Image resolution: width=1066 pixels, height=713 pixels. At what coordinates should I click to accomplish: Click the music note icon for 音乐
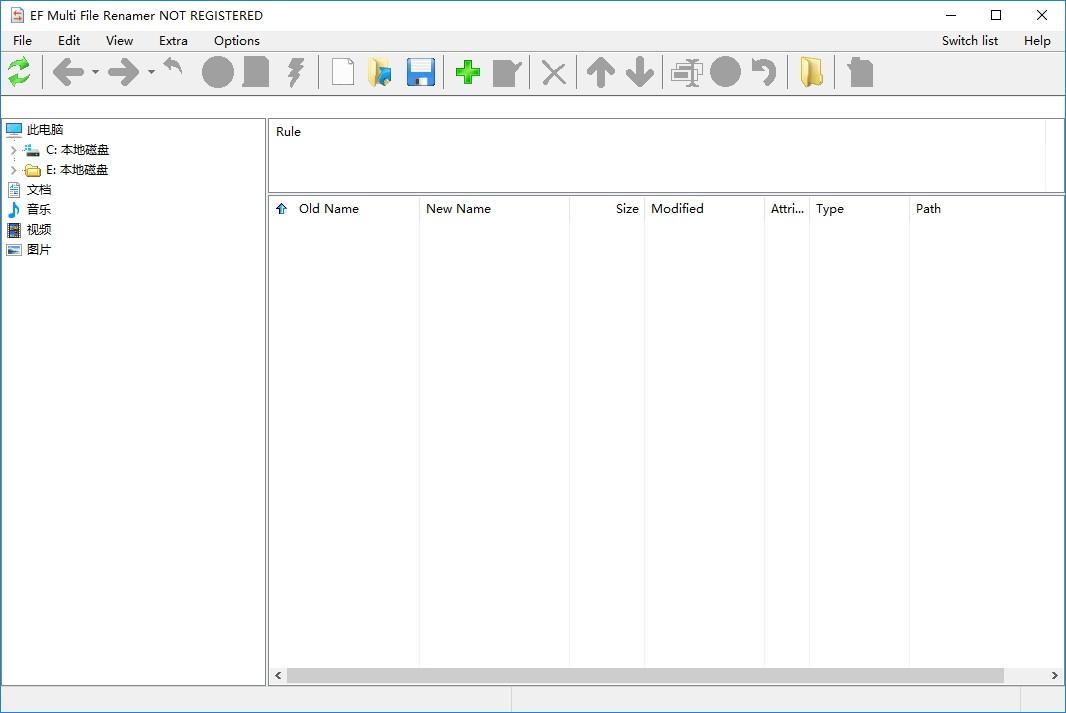tap(14, 209)
